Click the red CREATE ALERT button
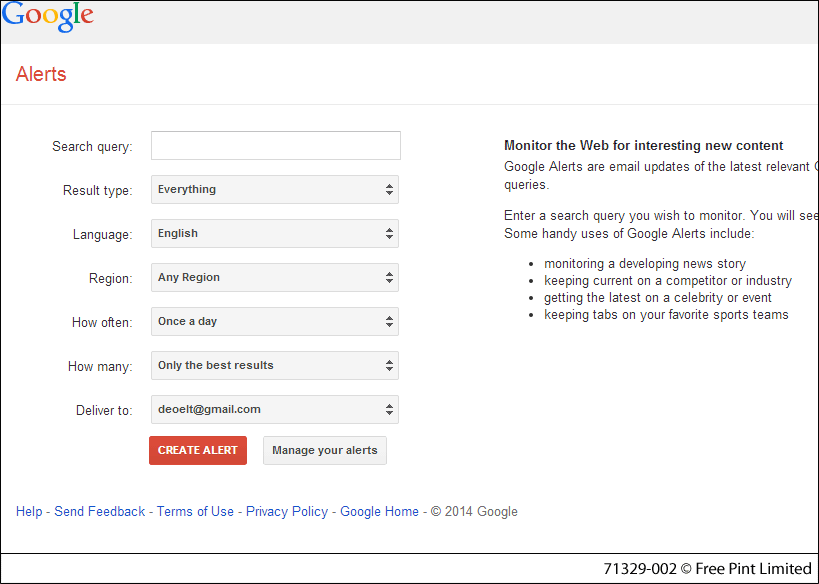Image resolution: width=819 pixels, height=584 pixels. click(198, 450)
